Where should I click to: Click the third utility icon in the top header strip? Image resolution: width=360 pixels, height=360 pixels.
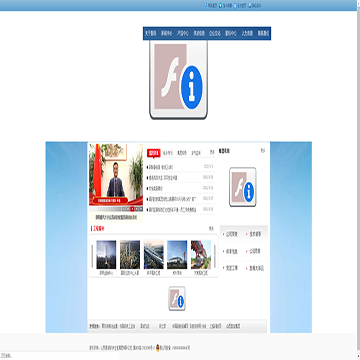[x=235, y=5]
